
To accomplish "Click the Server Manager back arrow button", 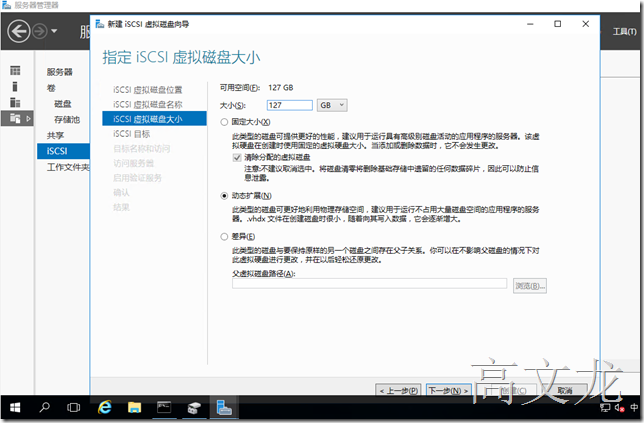I will coord(19,31).
